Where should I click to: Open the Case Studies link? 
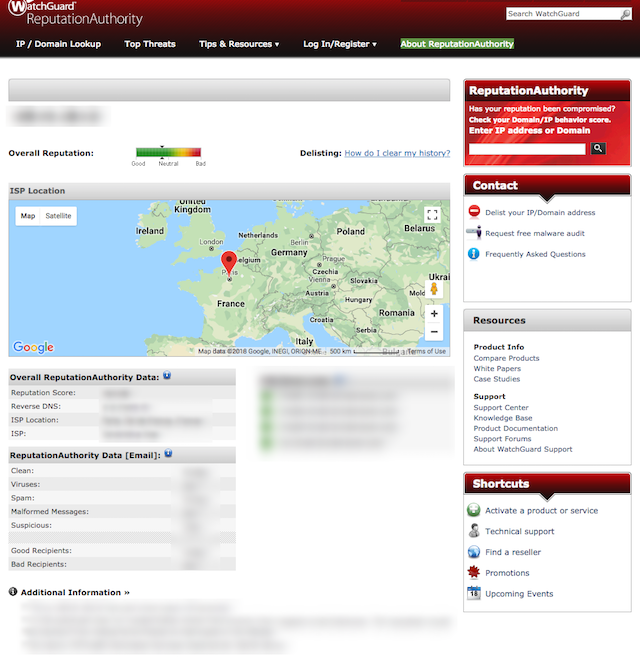coord(497,379)
